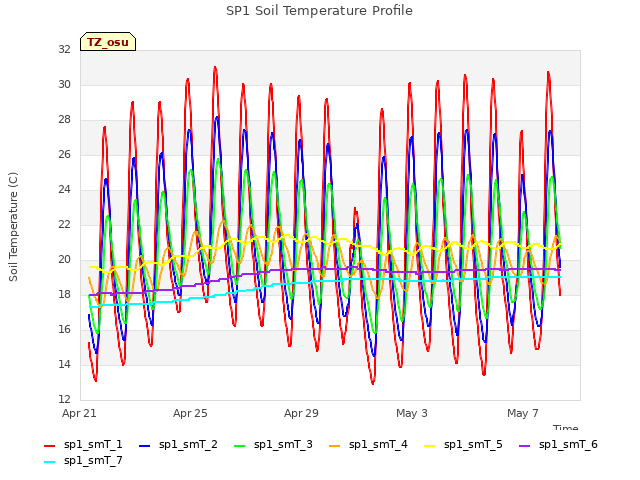The height and width of the screenshot is (480, 640).
Task: Click the purple sp1_smT_6 legend swatch
Action: tap(524, 446)
